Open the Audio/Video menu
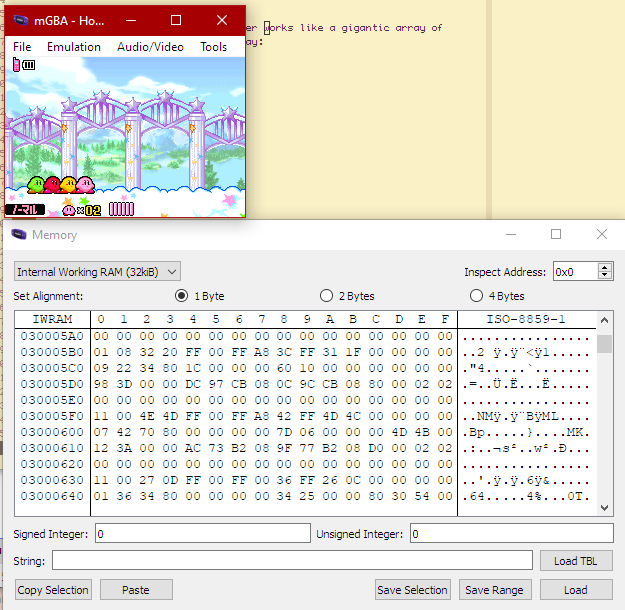The image size is (625, 610). pos(152,47)
